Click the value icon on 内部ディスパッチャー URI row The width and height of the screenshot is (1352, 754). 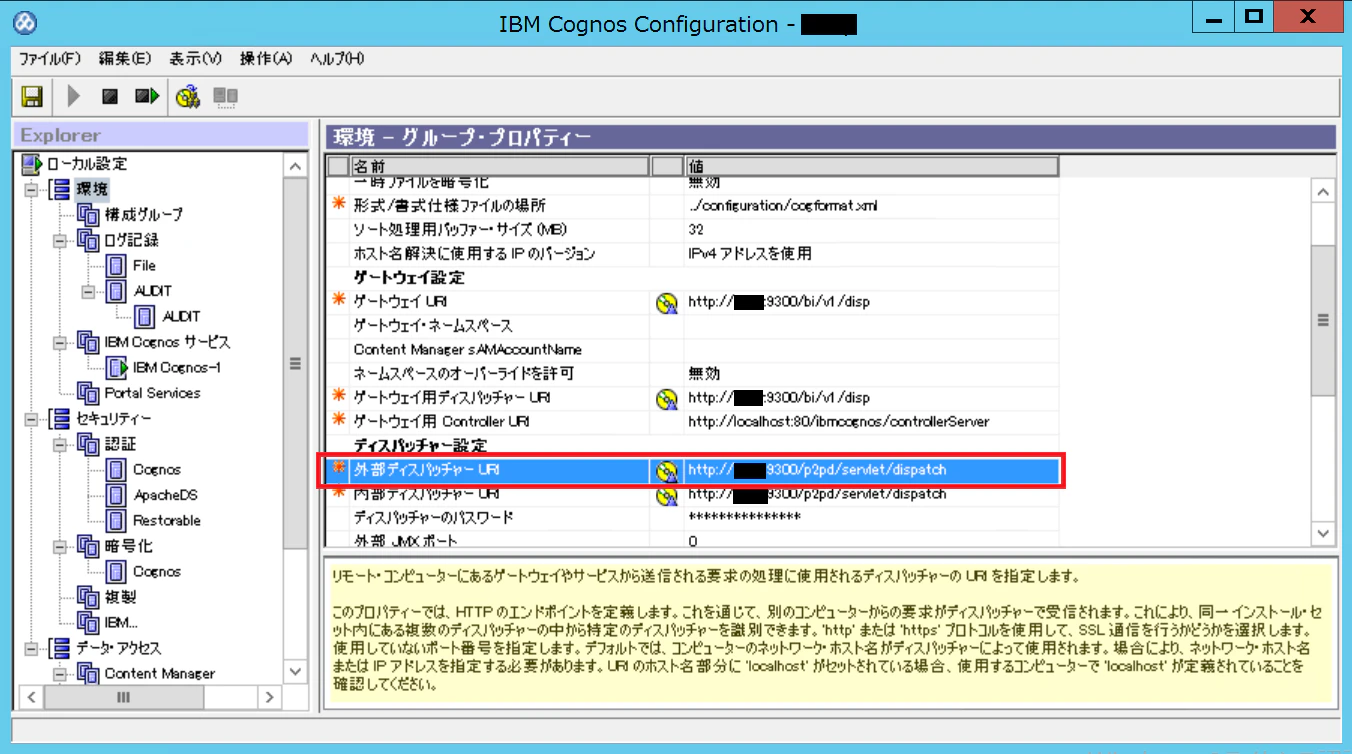coord(667,494)
